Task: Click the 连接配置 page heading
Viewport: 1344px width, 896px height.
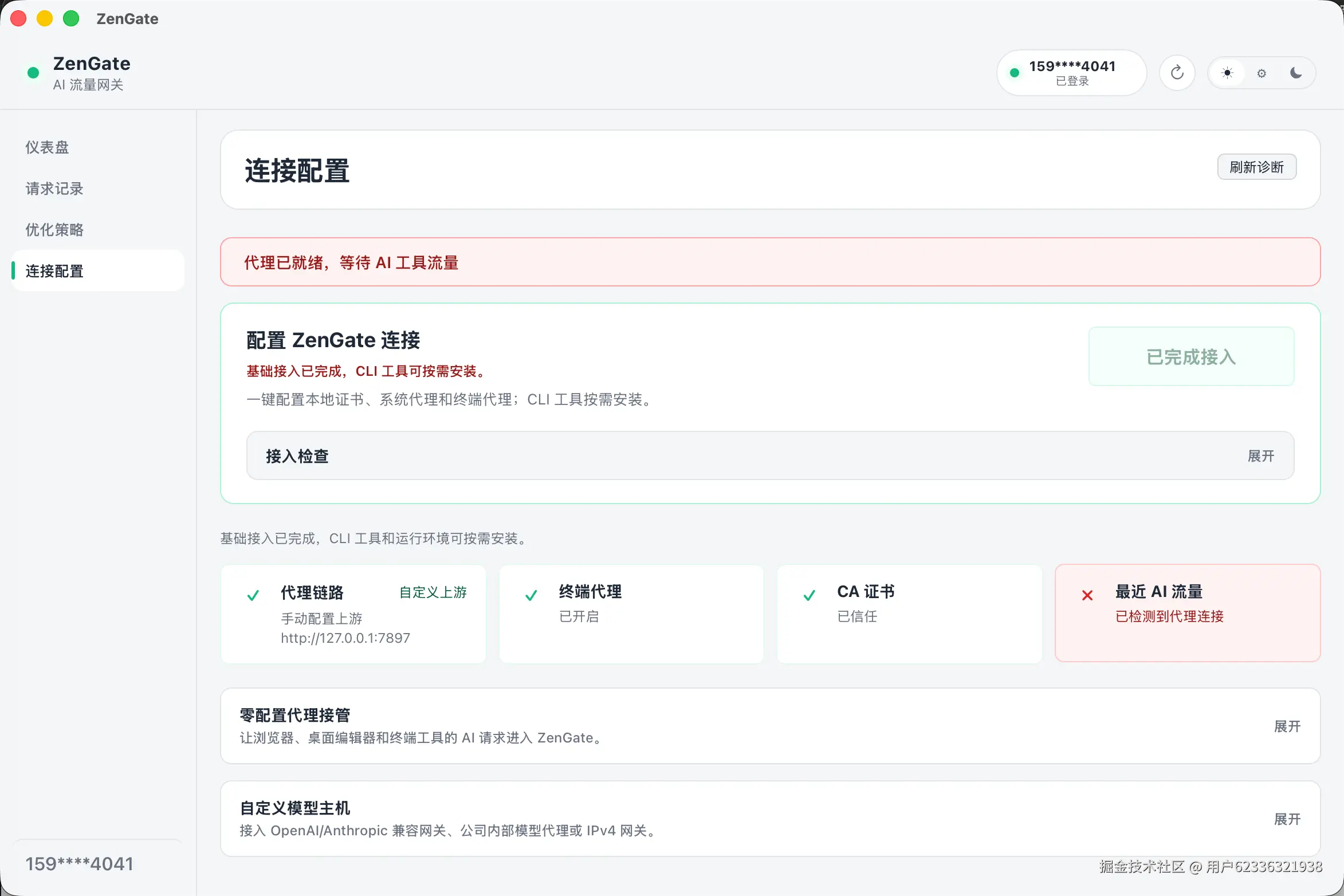Action: pyautogui.click(x=297, y=170)
